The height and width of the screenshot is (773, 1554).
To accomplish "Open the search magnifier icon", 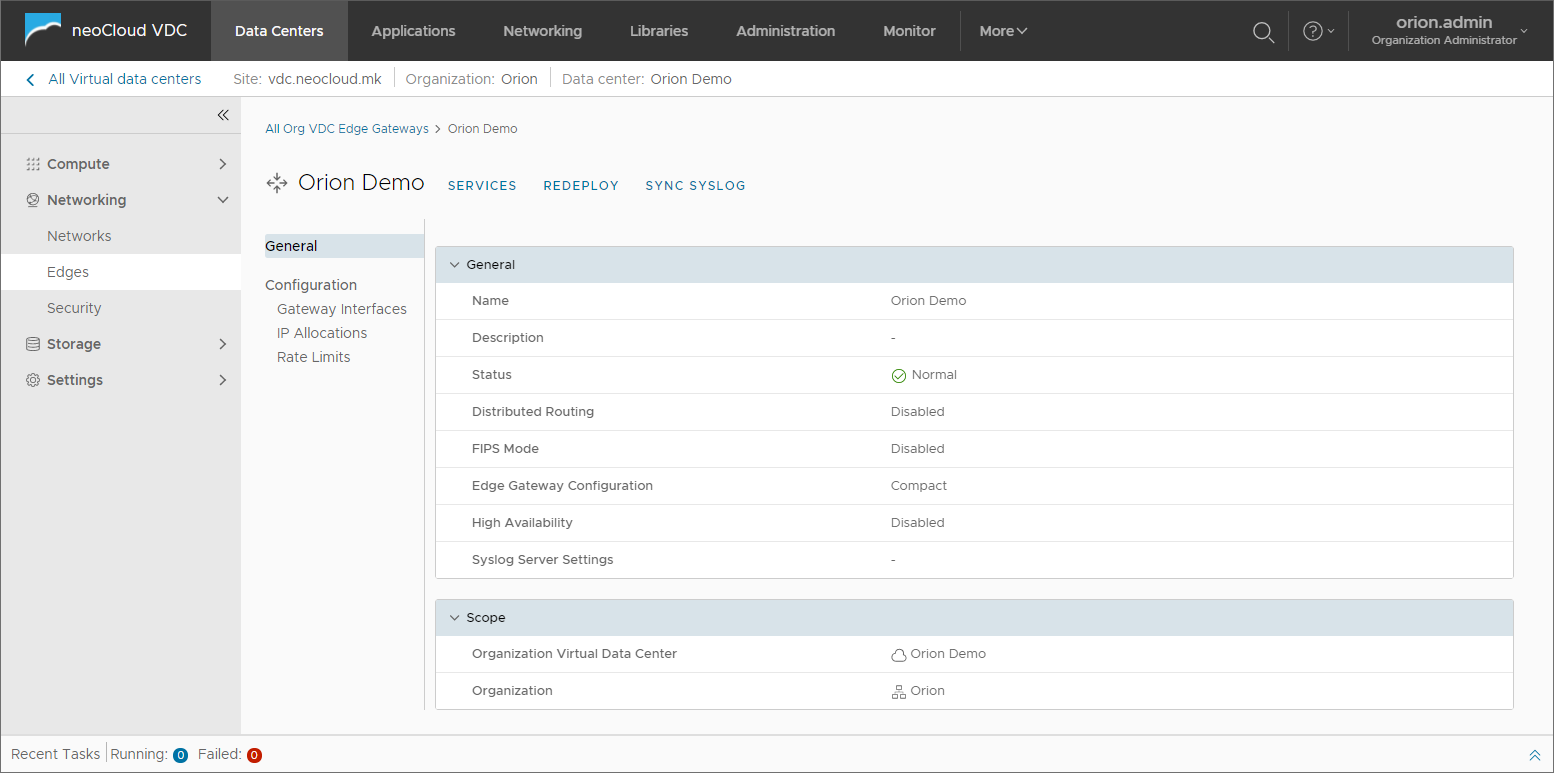I will tap(1263, 32).
